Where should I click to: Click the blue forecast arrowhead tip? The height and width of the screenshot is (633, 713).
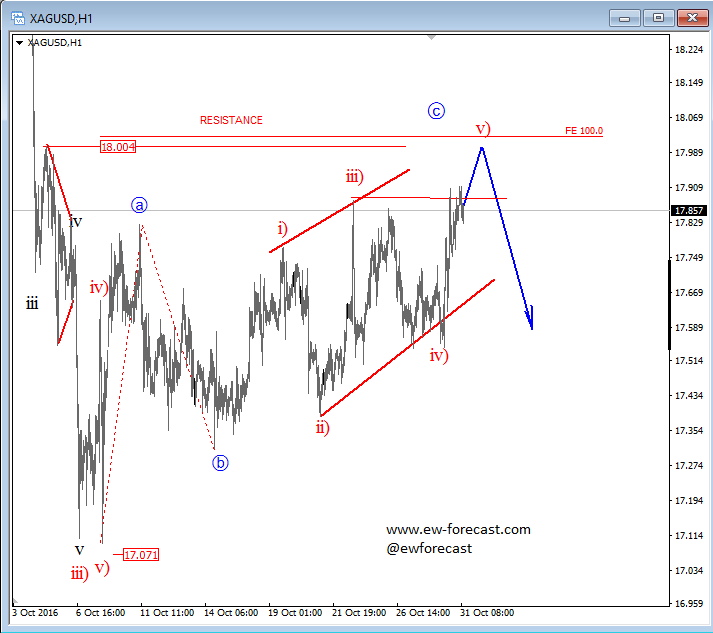[531, 326]
